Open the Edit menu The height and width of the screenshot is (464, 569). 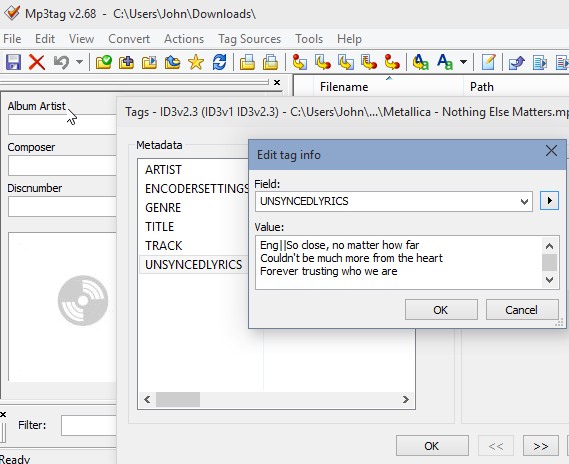tap(45, 39)
